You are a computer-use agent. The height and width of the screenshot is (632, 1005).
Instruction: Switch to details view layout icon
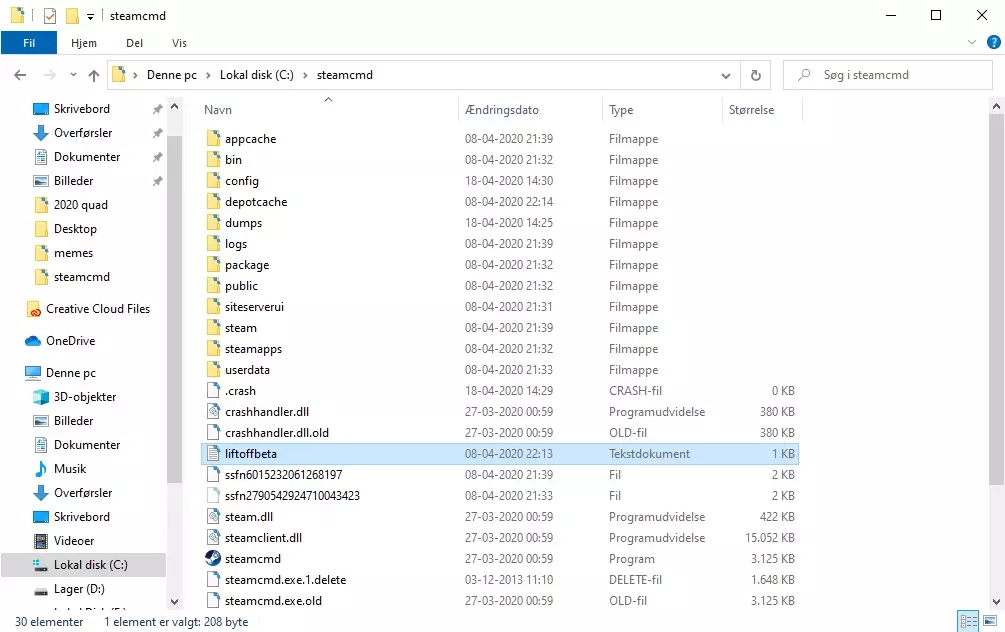(x=968, y=620)
